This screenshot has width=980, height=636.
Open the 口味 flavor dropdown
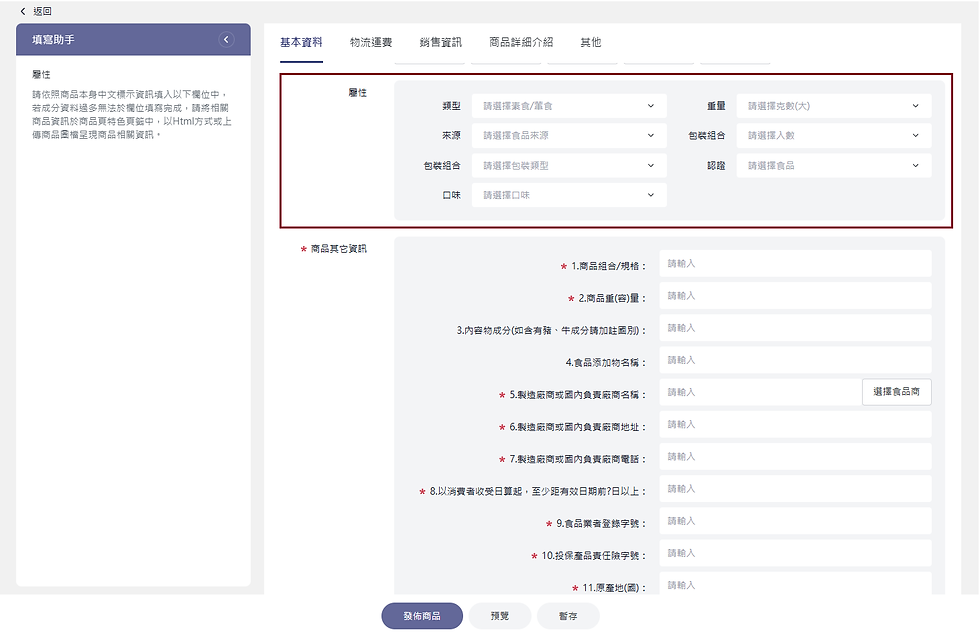tap(569, 195)
